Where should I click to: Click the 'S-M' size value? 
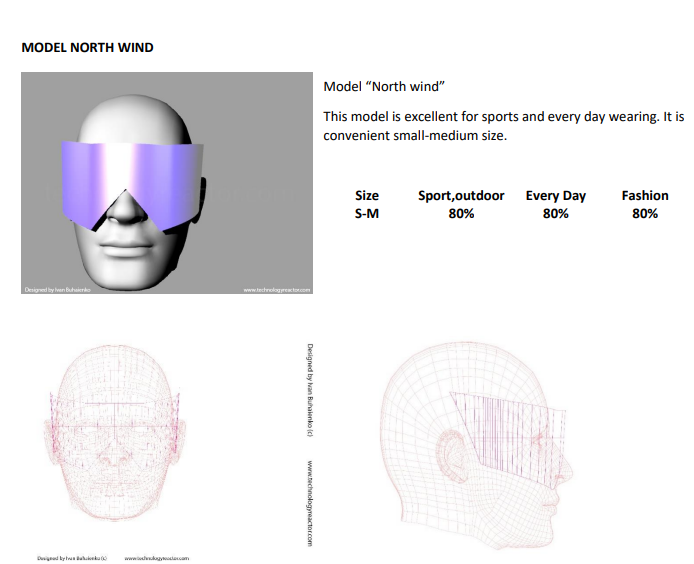coord(367,214)
